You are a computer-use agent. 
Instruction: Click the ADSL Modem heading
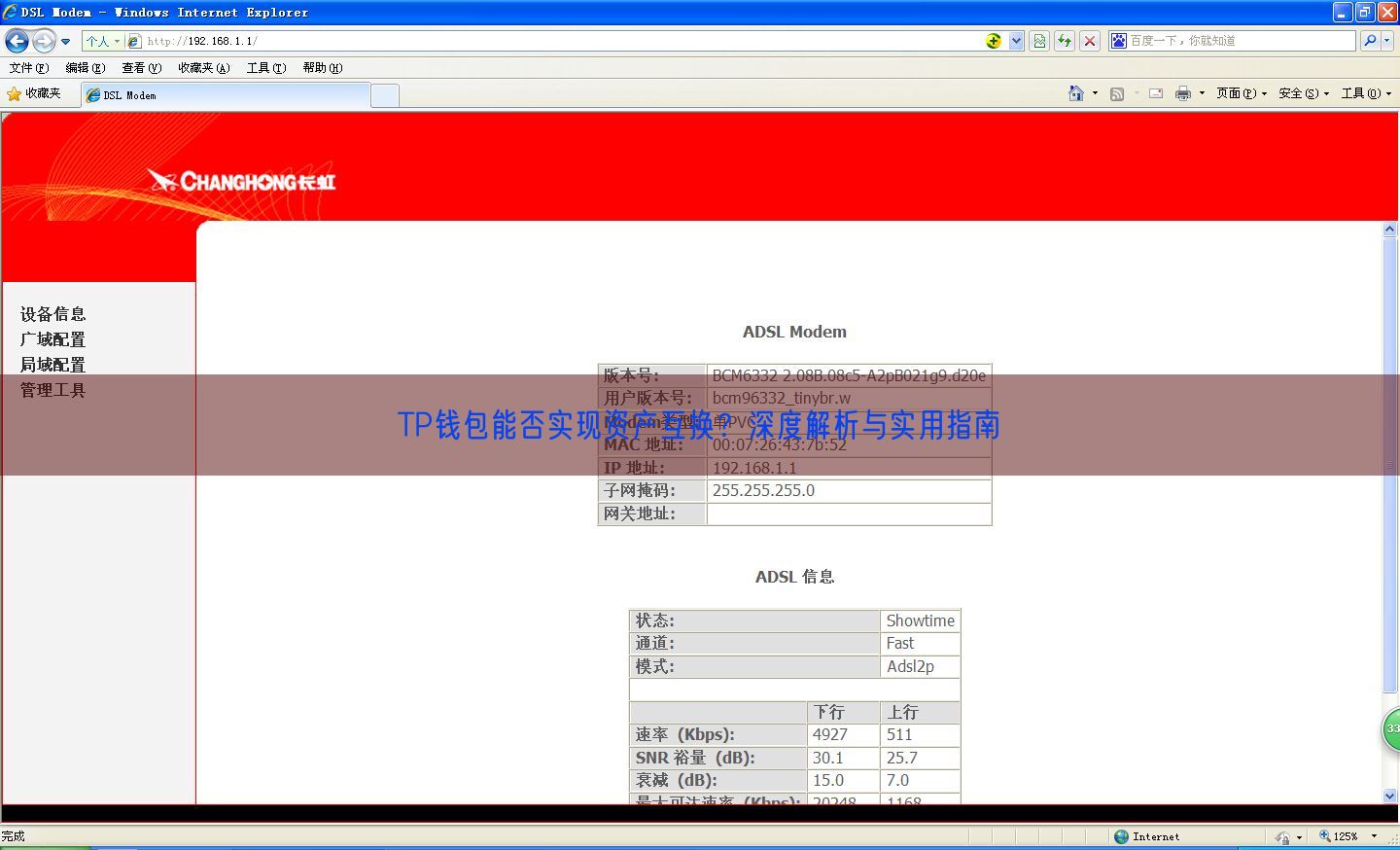pos(794,332)
